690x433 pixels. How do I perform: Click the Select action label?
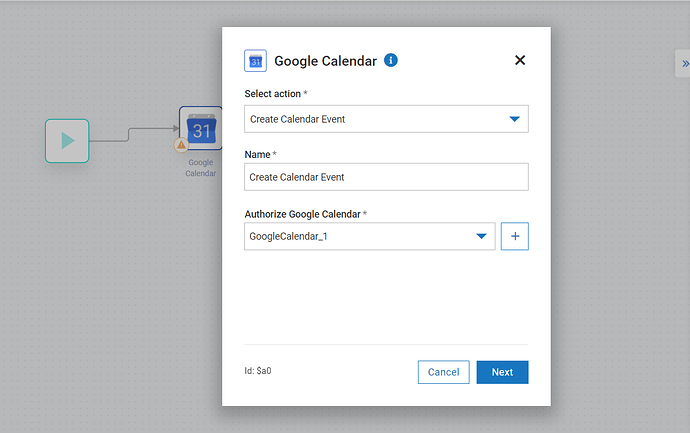[273, 94]
